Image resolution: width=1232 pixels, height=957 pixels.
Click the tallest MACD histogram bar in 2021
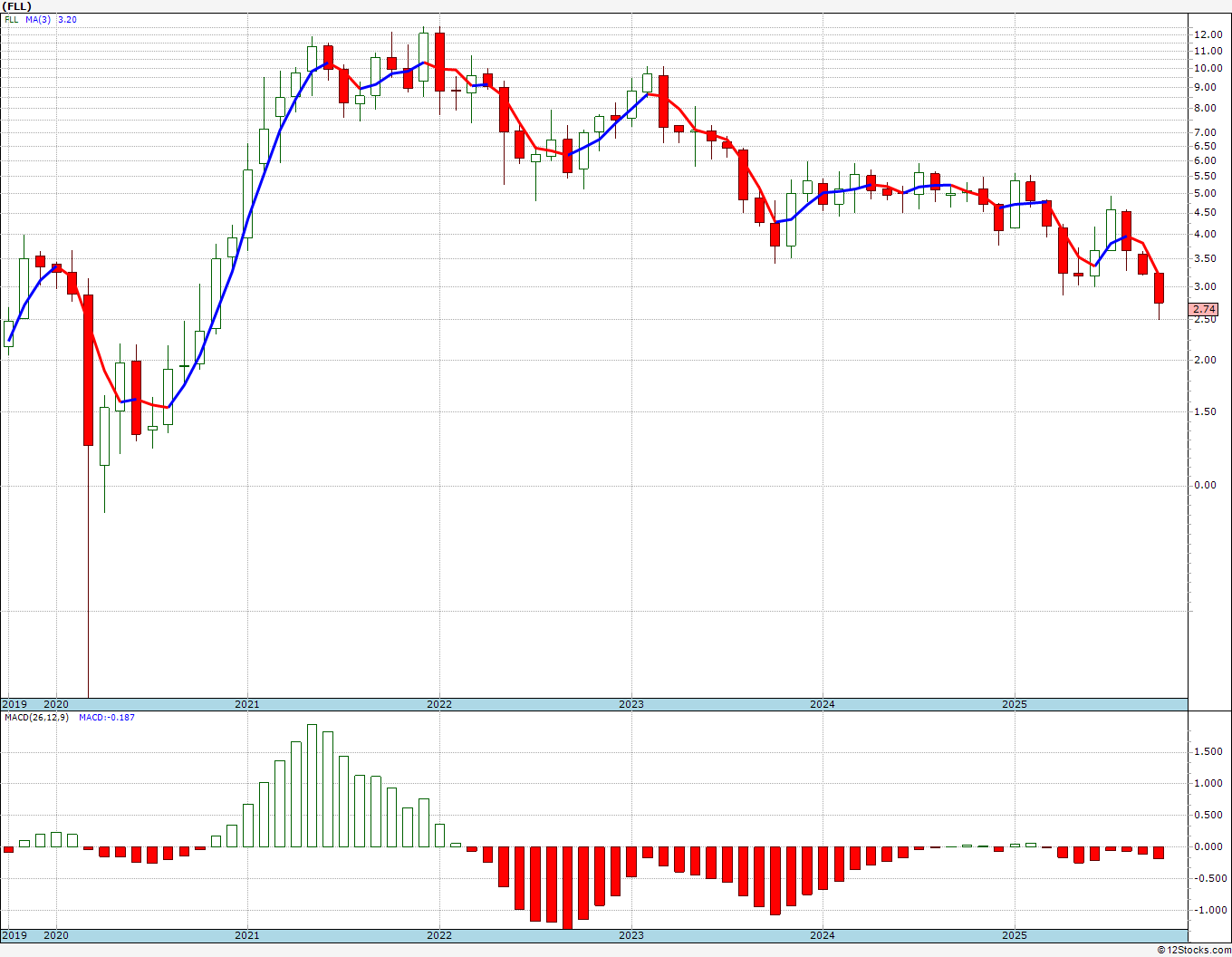[312, 786]
